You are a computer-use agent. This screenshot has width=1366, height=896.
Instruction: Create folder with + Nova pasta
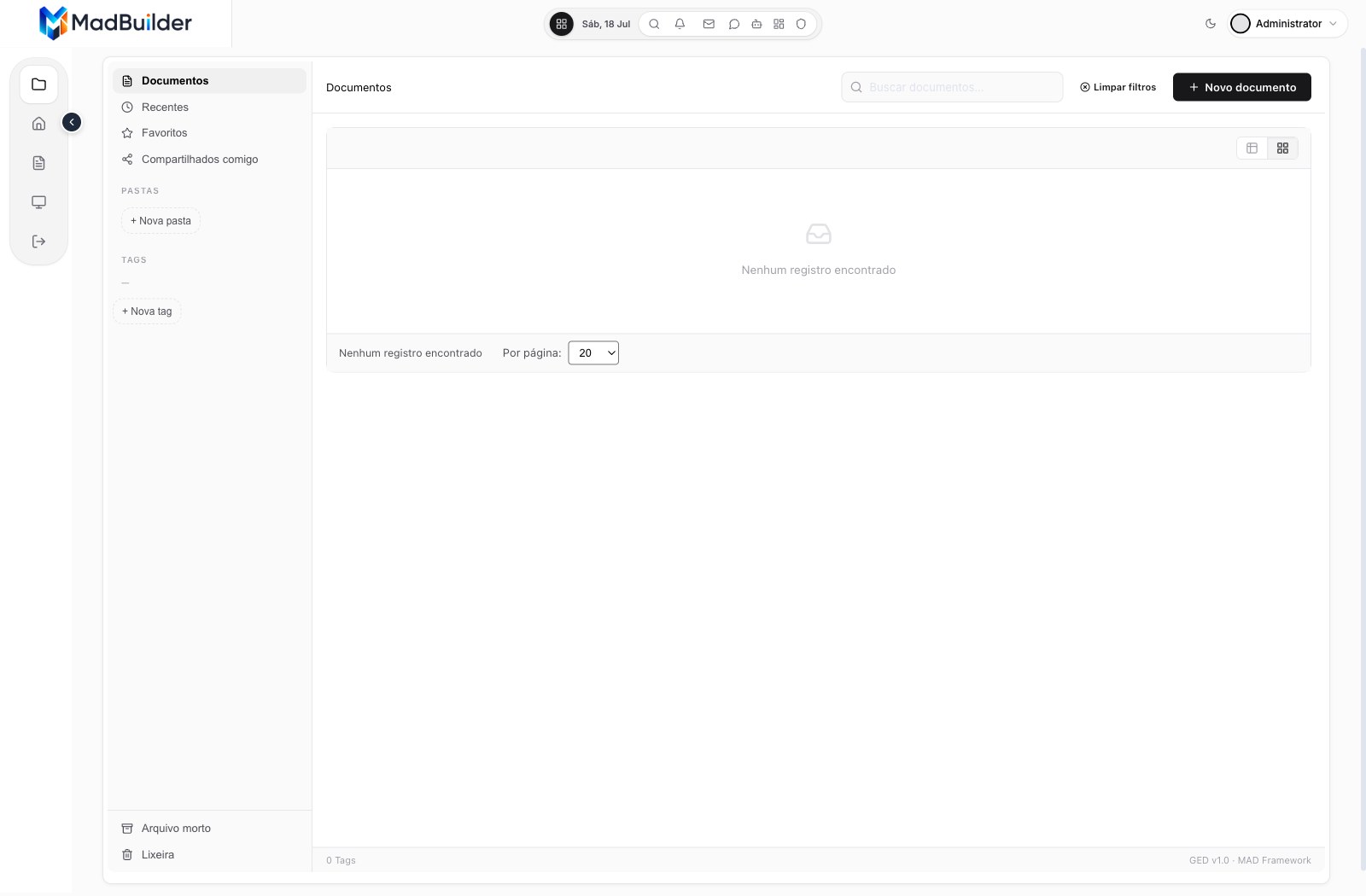(161, 221)
